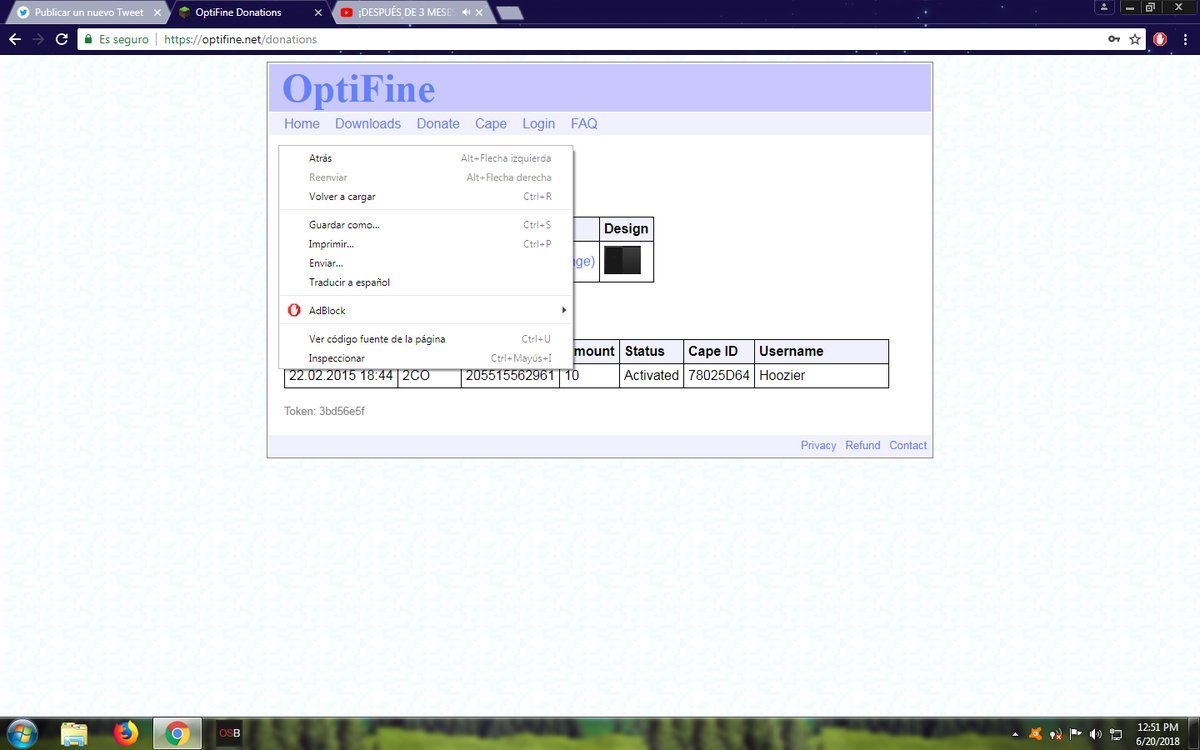
Task: Open OBS icon in taskbar
Action: [x=229, y=733]
